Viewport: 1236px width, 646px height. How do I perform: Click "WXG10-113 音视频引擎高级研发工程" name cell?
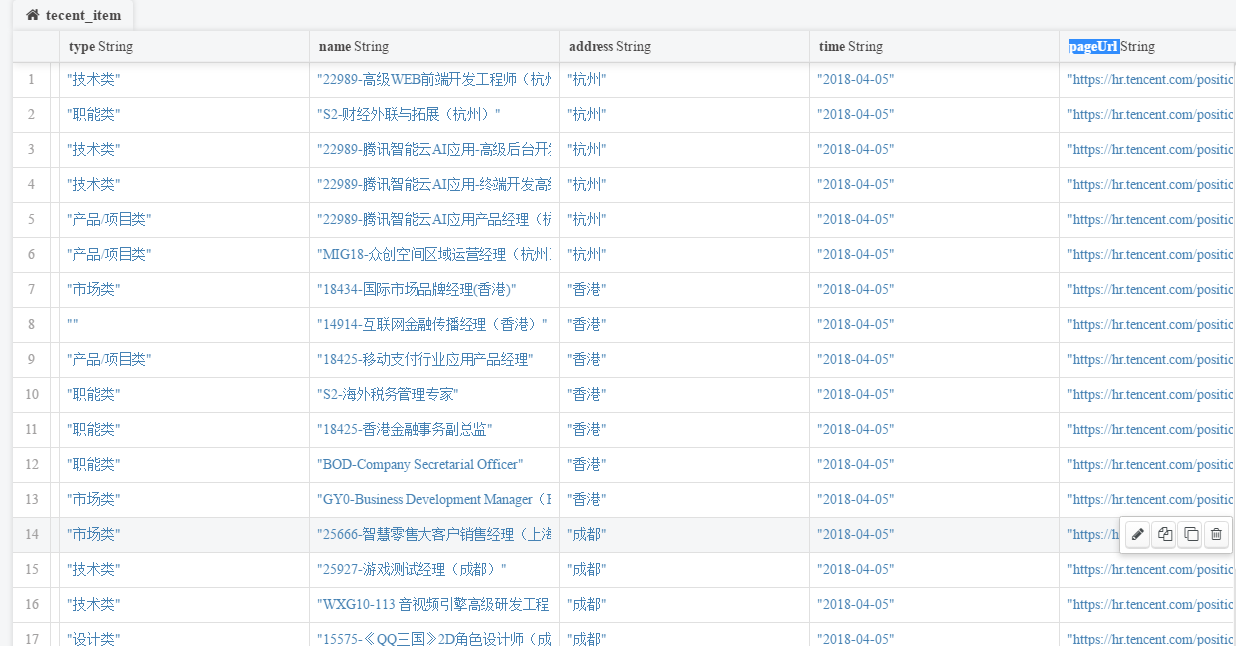434,605
